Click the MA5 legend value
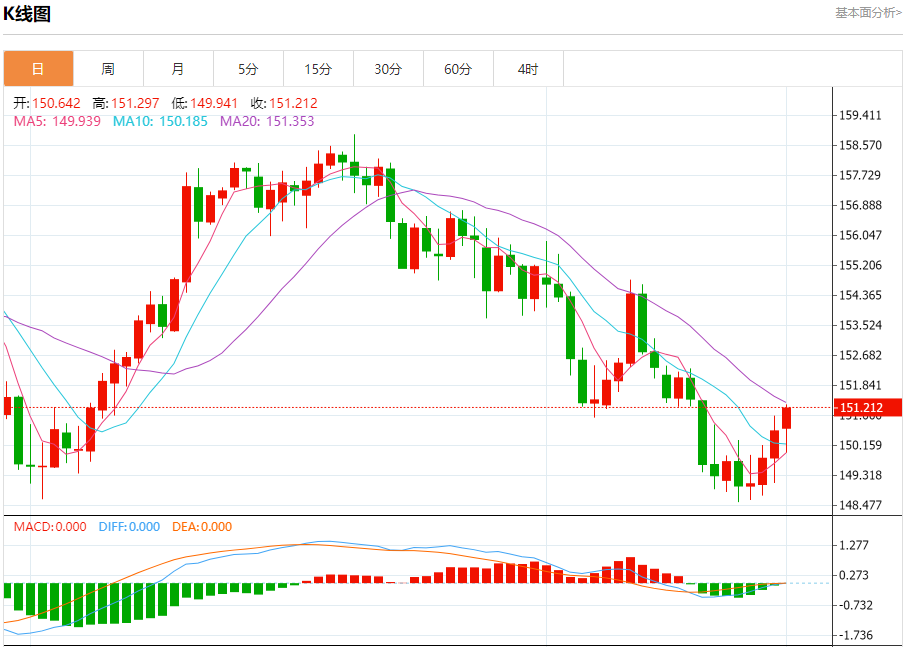The image size is (908, 647). click(x=56, y=121)
